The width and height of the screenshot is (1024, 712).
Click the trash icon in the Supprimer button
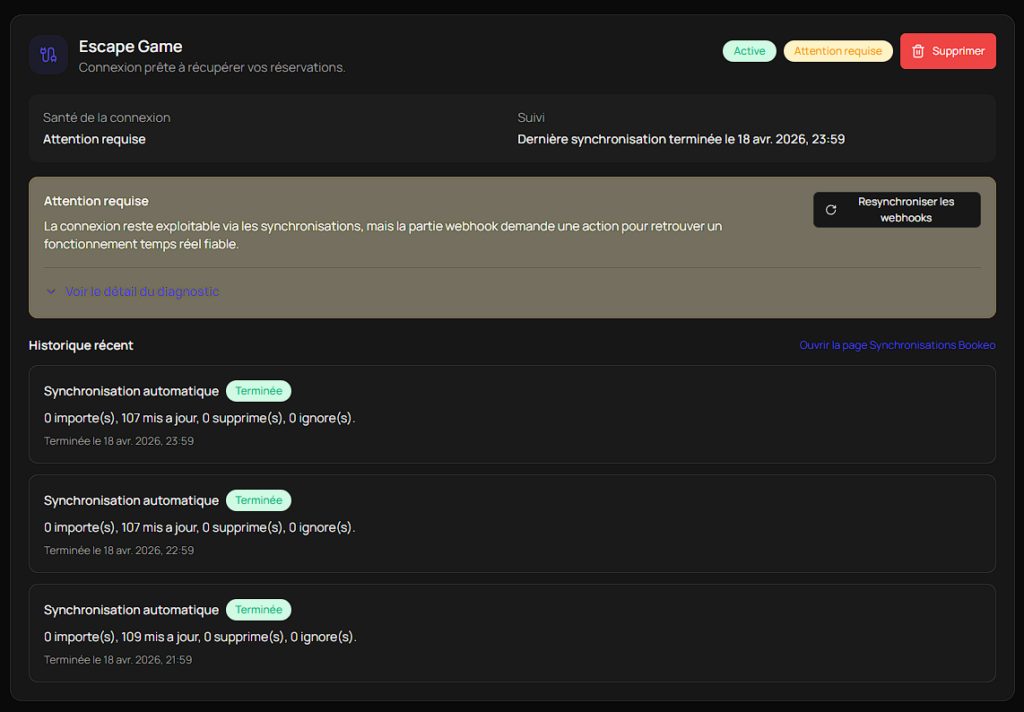pos(918,51)
